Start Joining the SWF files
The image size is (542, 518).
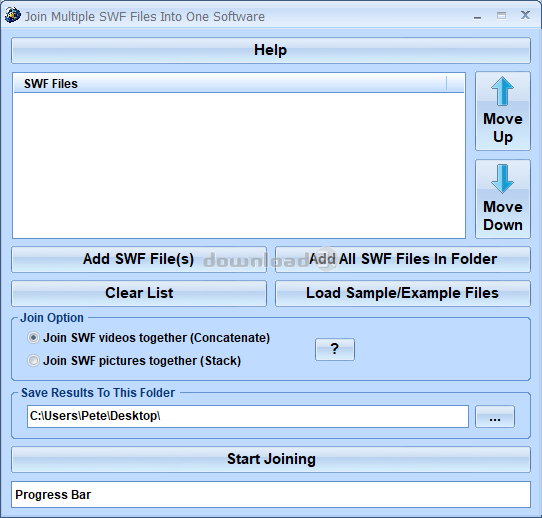[x=271, y=460]
